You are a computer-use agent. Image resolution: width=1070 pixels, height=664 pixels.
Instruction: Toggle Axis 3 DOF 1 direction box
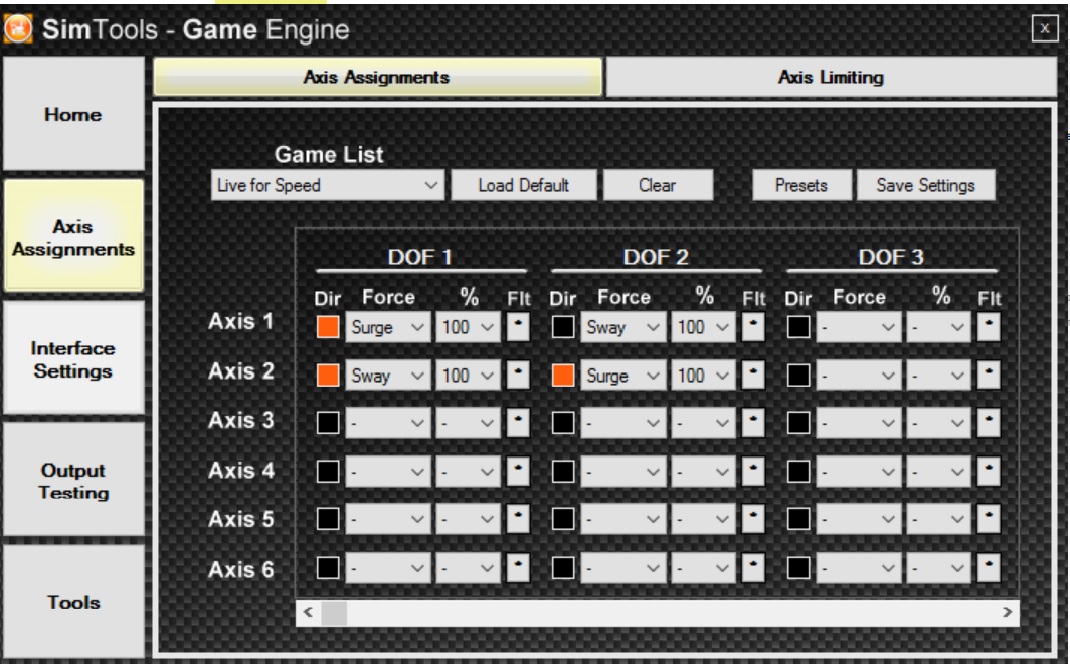click(328, 422)
